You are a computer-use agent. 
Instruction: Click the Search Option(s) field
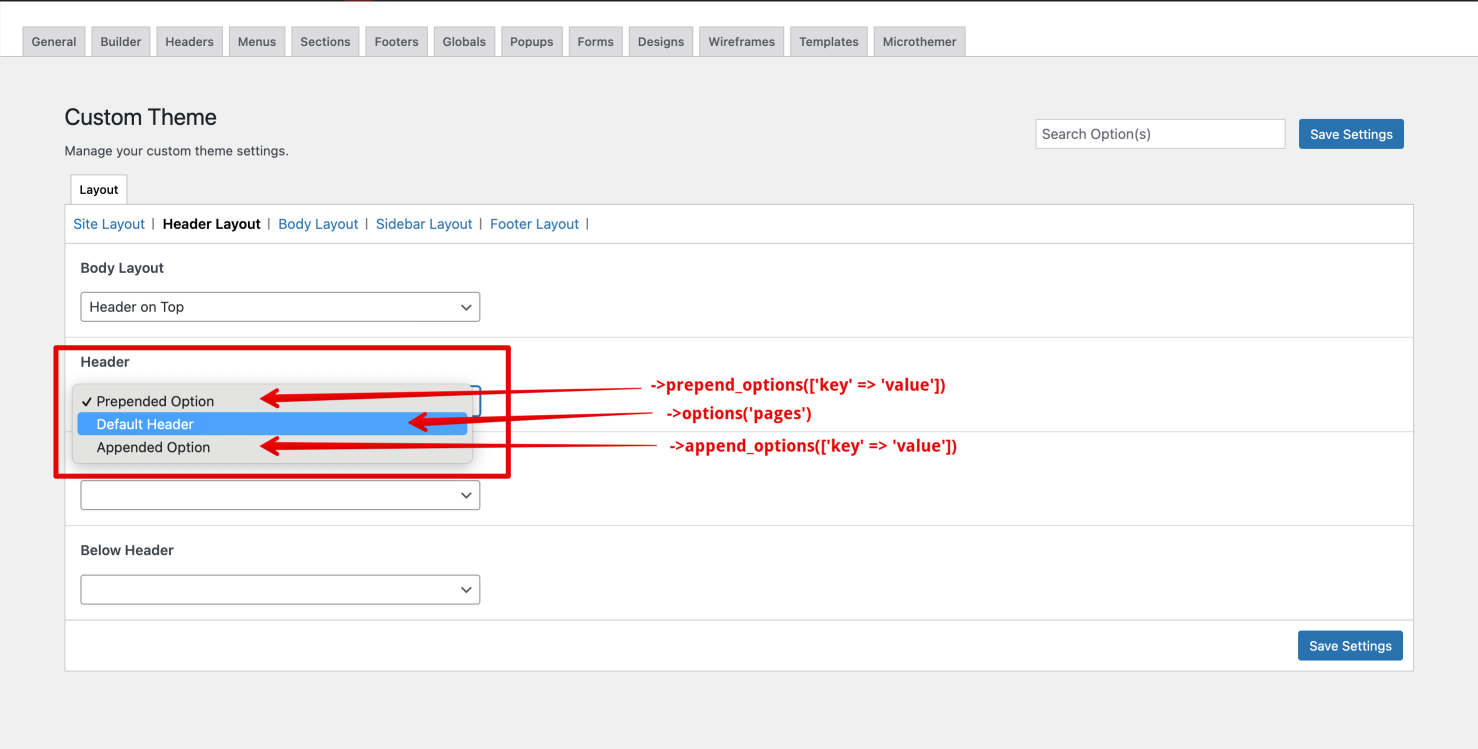pos(1159,133)
